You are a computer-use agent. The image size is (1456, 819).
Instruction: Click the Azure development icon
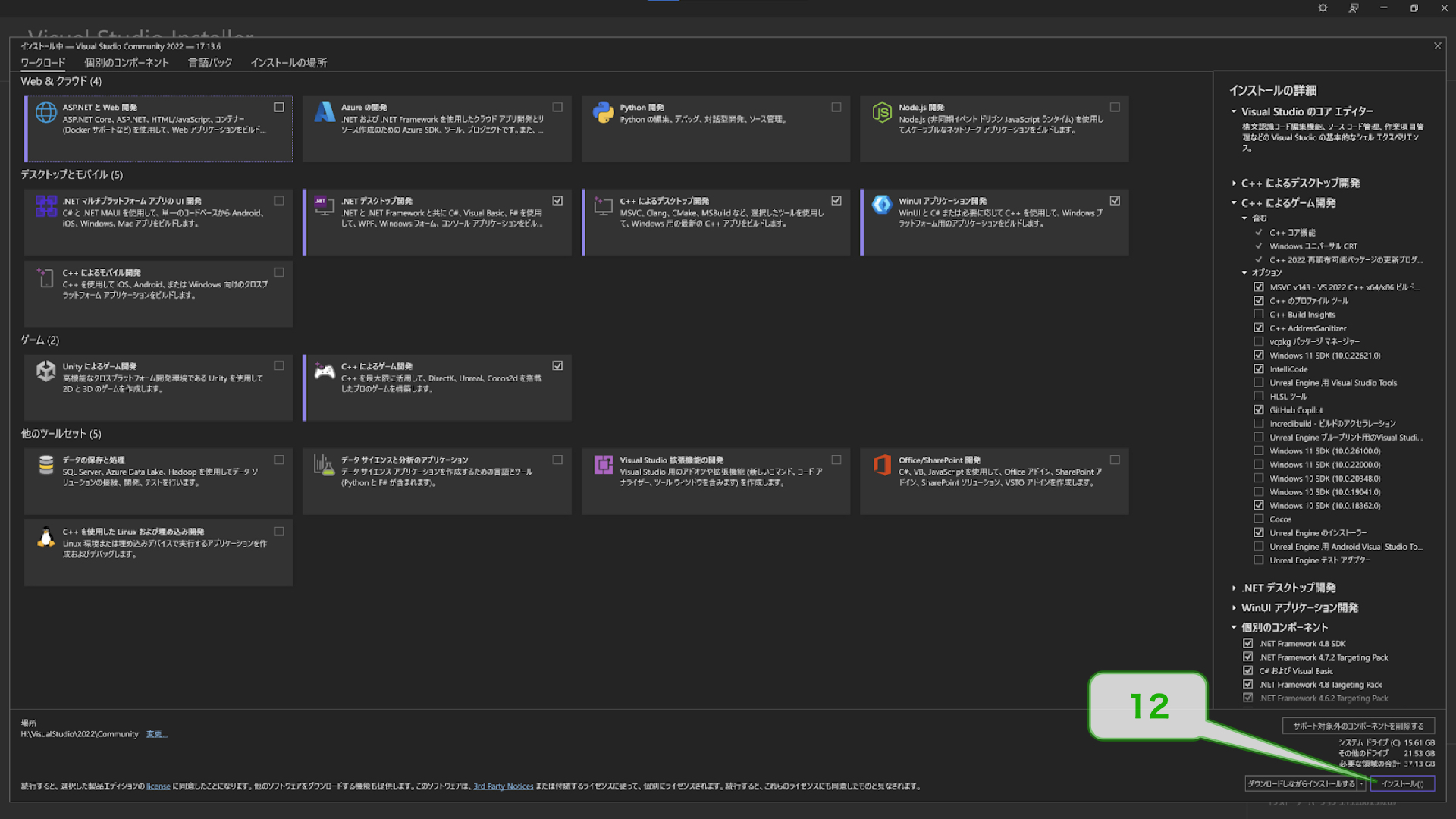[325, 112]
